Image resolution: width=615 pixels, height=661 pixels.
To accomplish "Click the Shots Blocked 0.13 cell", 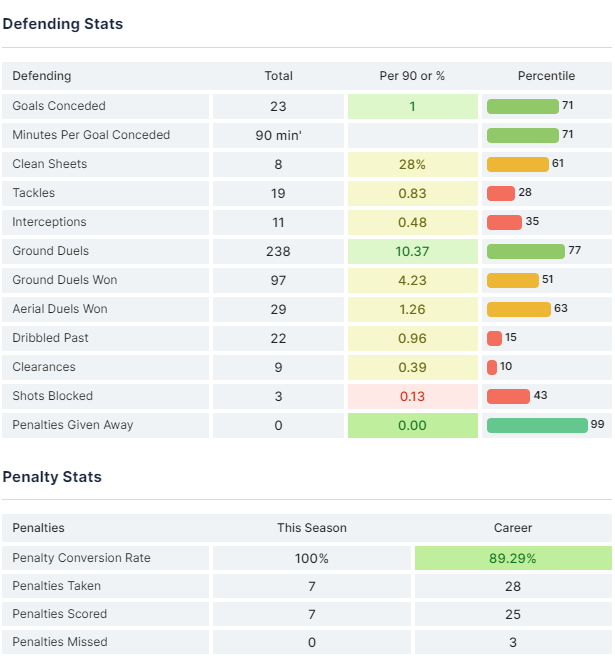I will tap(412, 396).
